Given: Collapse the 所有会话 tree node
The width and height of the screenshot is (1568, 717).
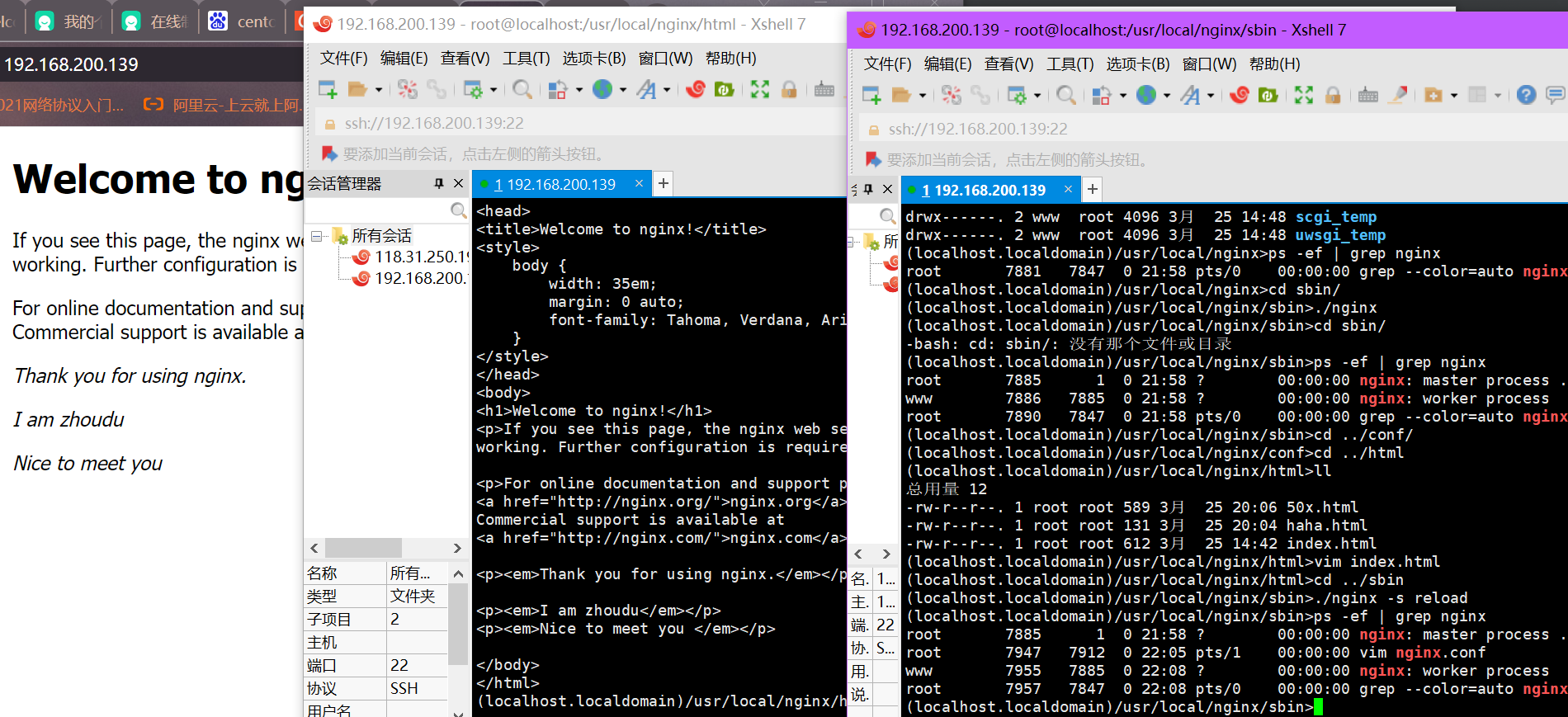Looking at the screenshot, I should (316, 237).
